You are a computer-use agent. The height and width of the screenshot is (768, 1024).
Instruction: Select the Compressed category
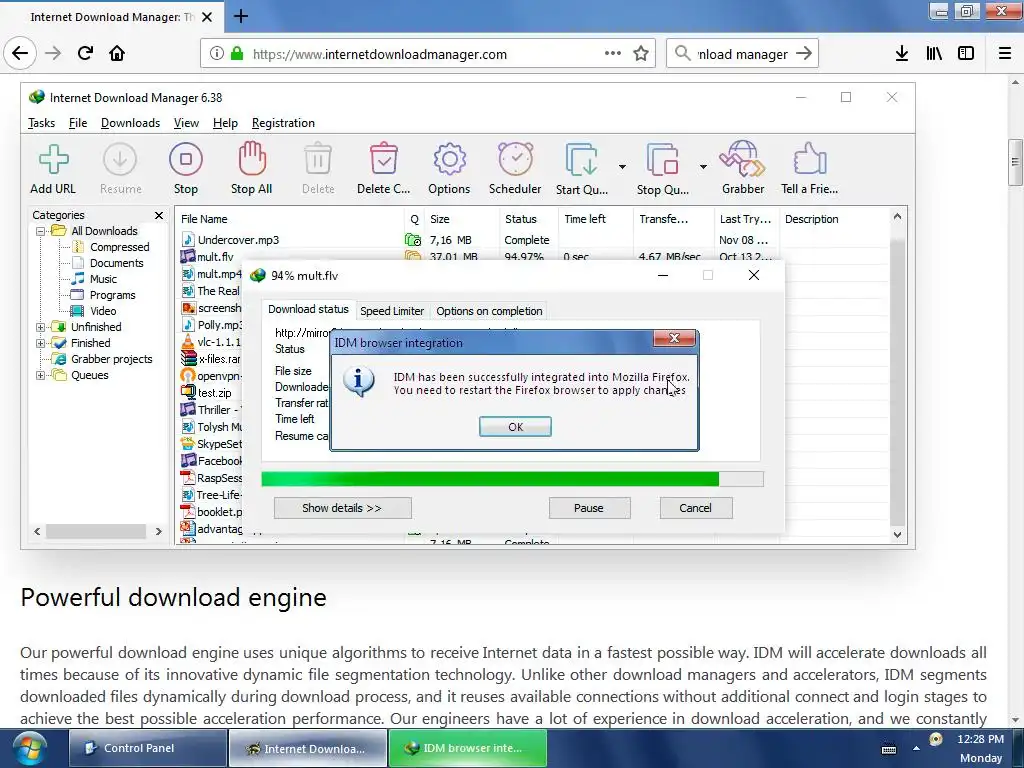(x=120, y=247)
